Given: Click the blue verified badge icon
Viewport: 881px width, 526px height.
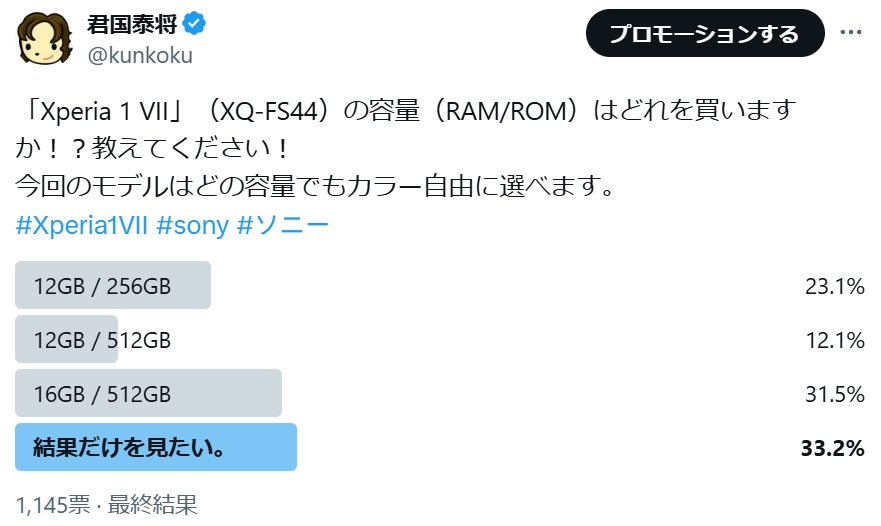Looking at the screenshot, I should (194, 24).
